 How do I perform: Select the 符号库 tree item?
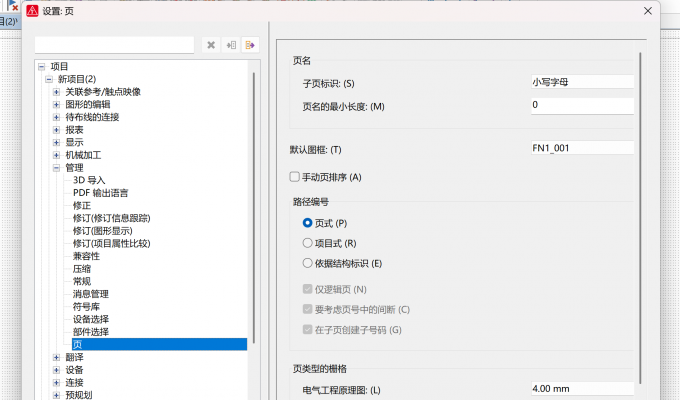click(x=86, y=307)
